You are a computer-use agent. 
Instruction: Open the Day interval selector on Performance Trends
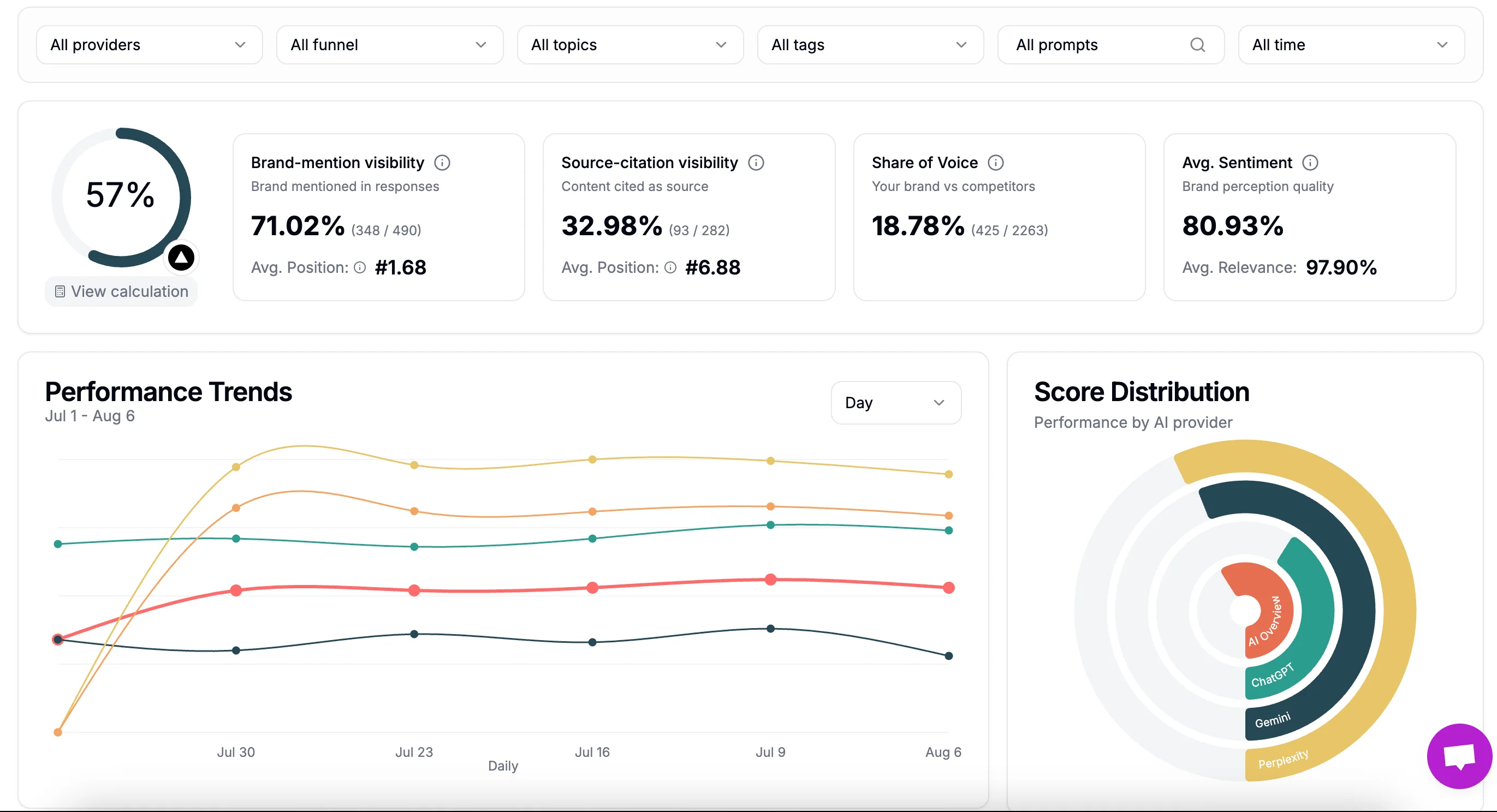(x=895, y=403)
